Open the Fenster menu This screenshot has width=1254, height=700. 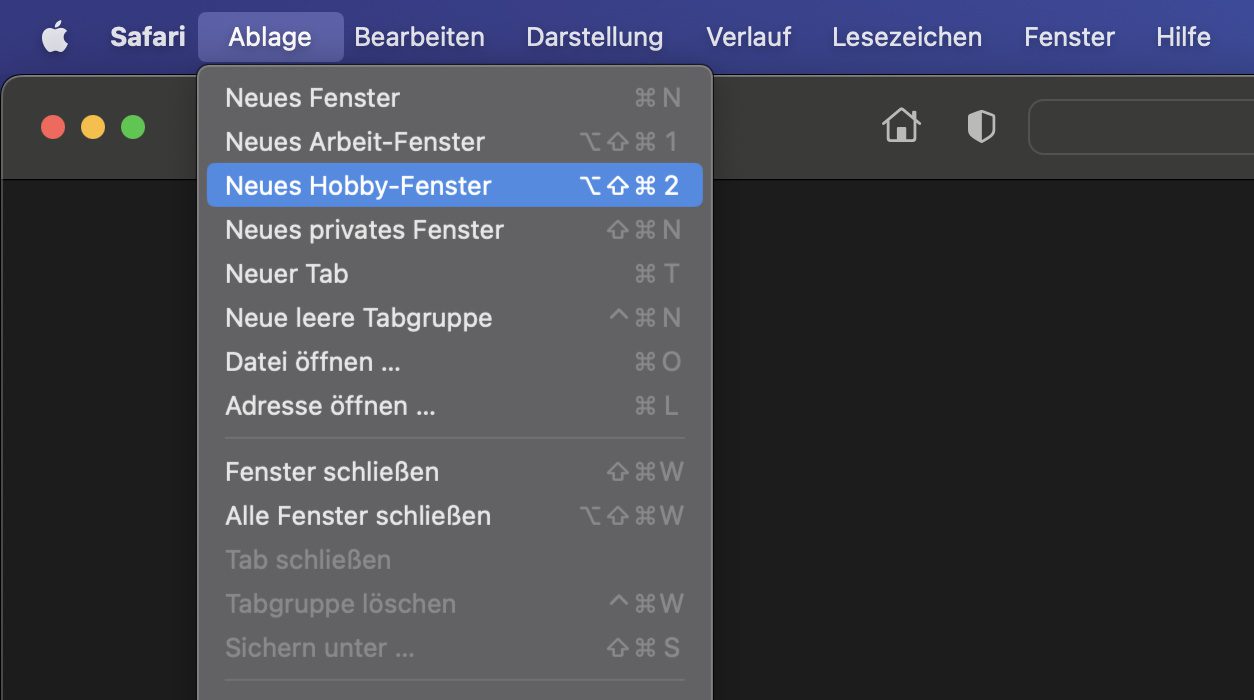point(1069,37)
